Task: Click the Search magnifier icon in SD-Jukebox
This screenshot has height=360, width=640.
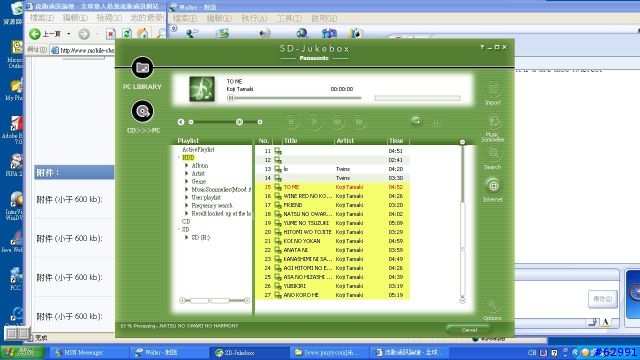Action: click(x=493, y=154)
